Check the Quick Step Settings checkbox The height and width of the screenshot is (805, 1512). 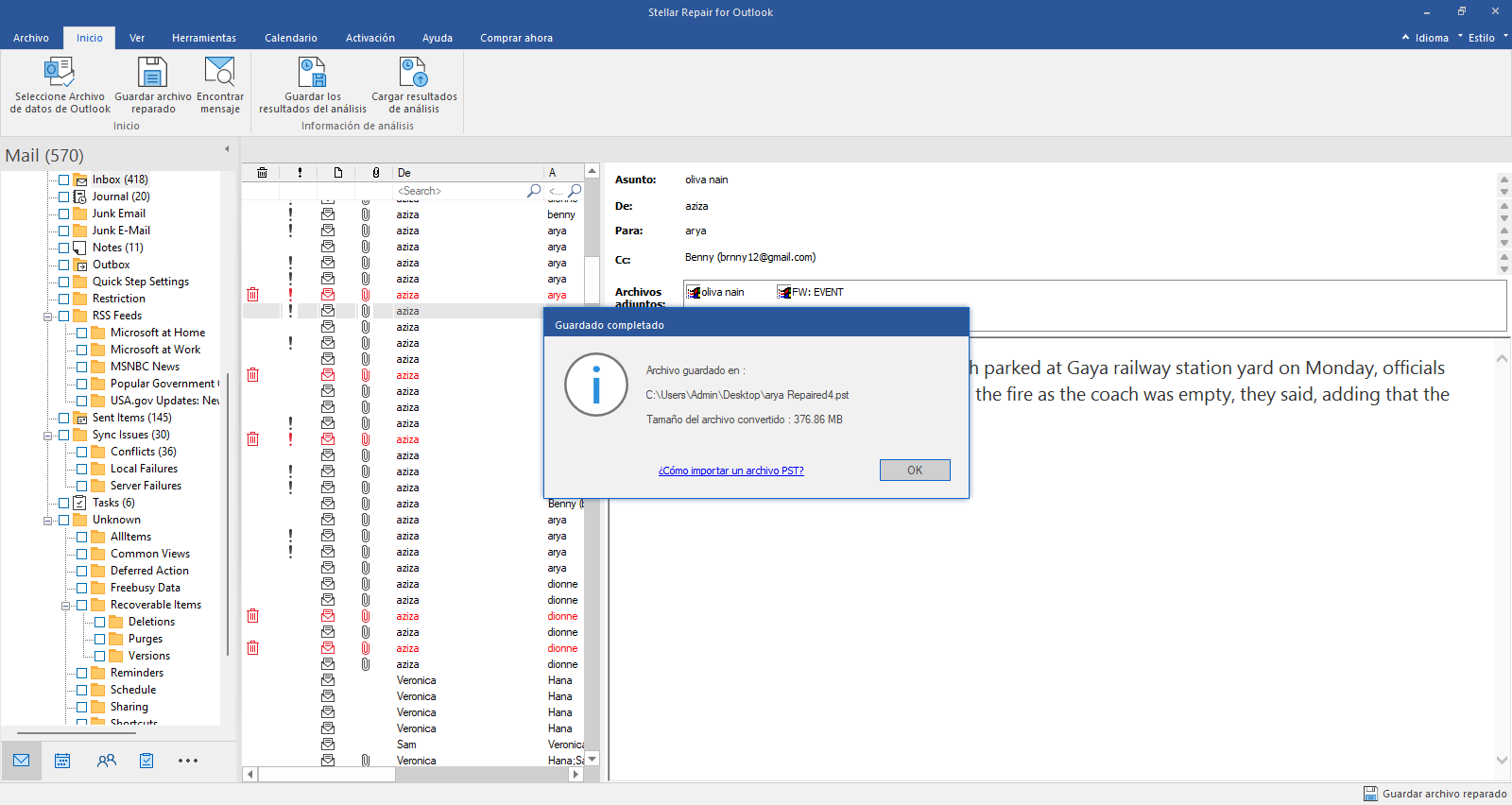point(64,282)
